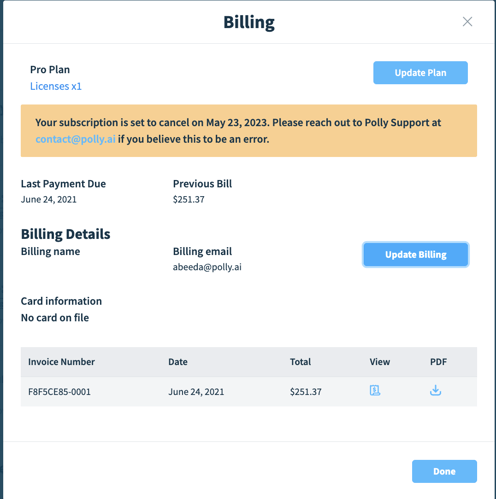The width and height of the screenshot is (496, 499).
Task: Download PDF of invoice F8F5CE85-0001
Action: (x=435, y=390)
